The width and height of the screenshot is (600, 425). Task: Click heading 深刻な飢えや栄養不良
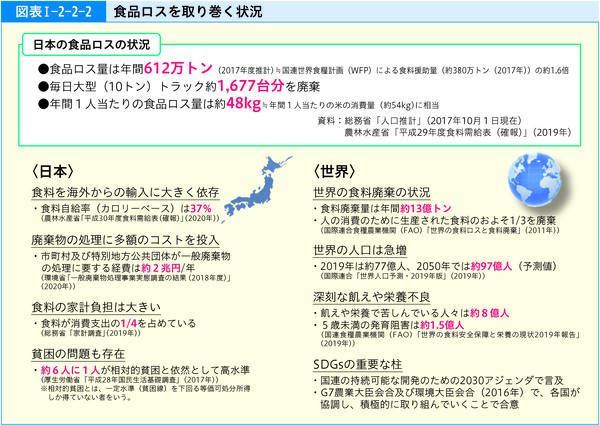372,297
